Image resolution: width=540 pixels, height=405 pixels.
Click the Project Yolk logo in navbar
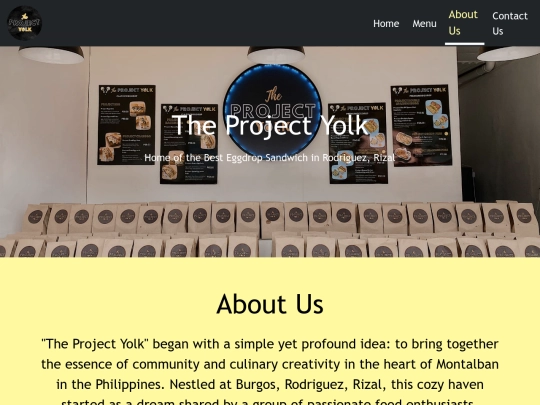point(24,23)
